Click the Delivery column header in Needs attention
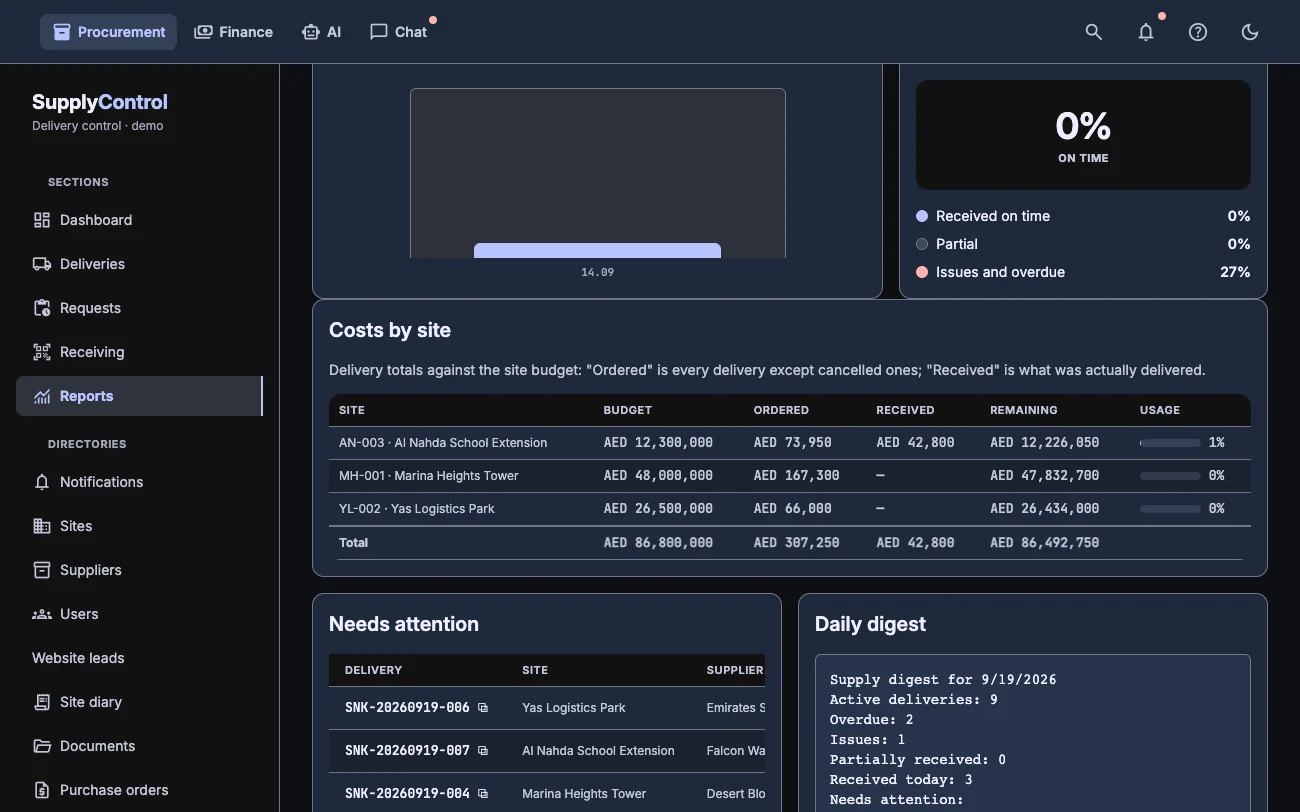 tap(373, 670)
